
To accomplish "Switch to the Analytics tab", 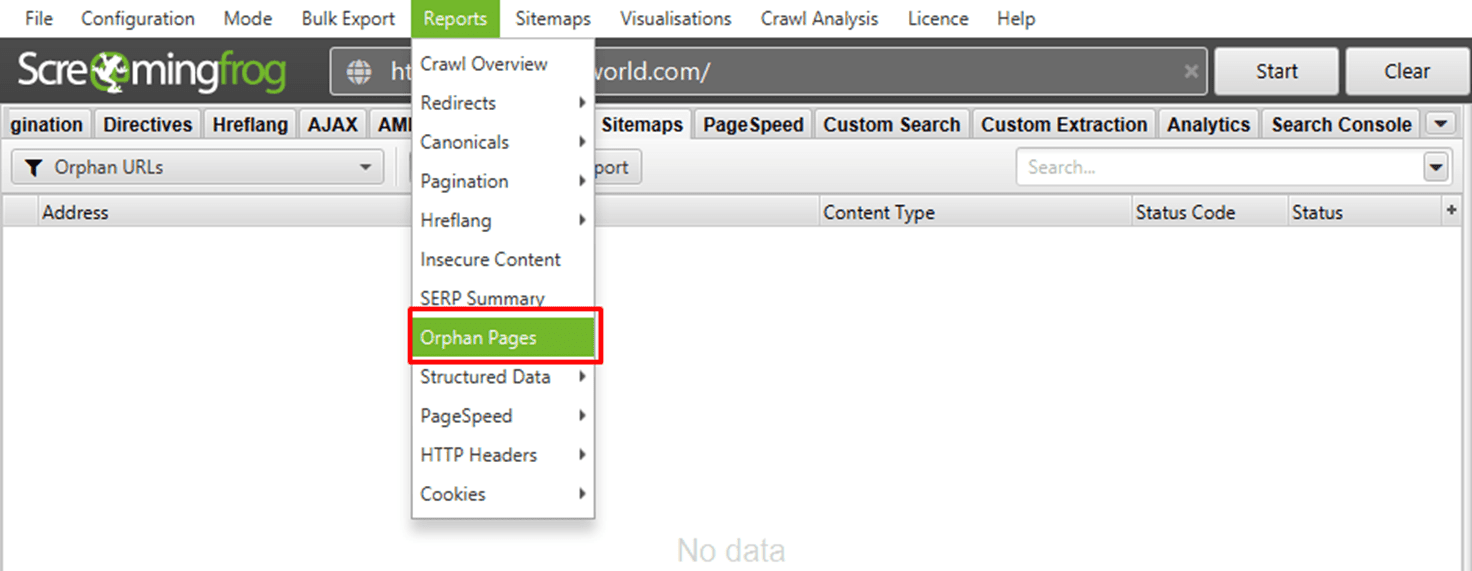I will [x=1208, y=125].
